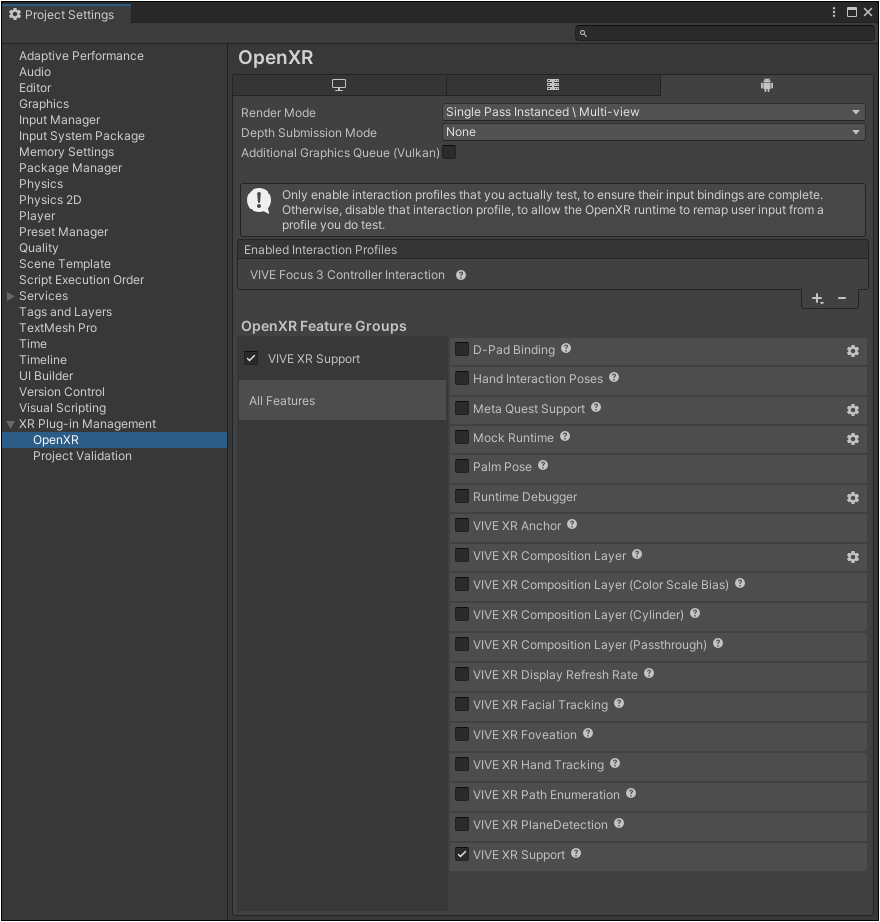Select VIVE Focus 3 Controller Interaction profile
This screenshot has height=922, width=880.
(347, 275)
